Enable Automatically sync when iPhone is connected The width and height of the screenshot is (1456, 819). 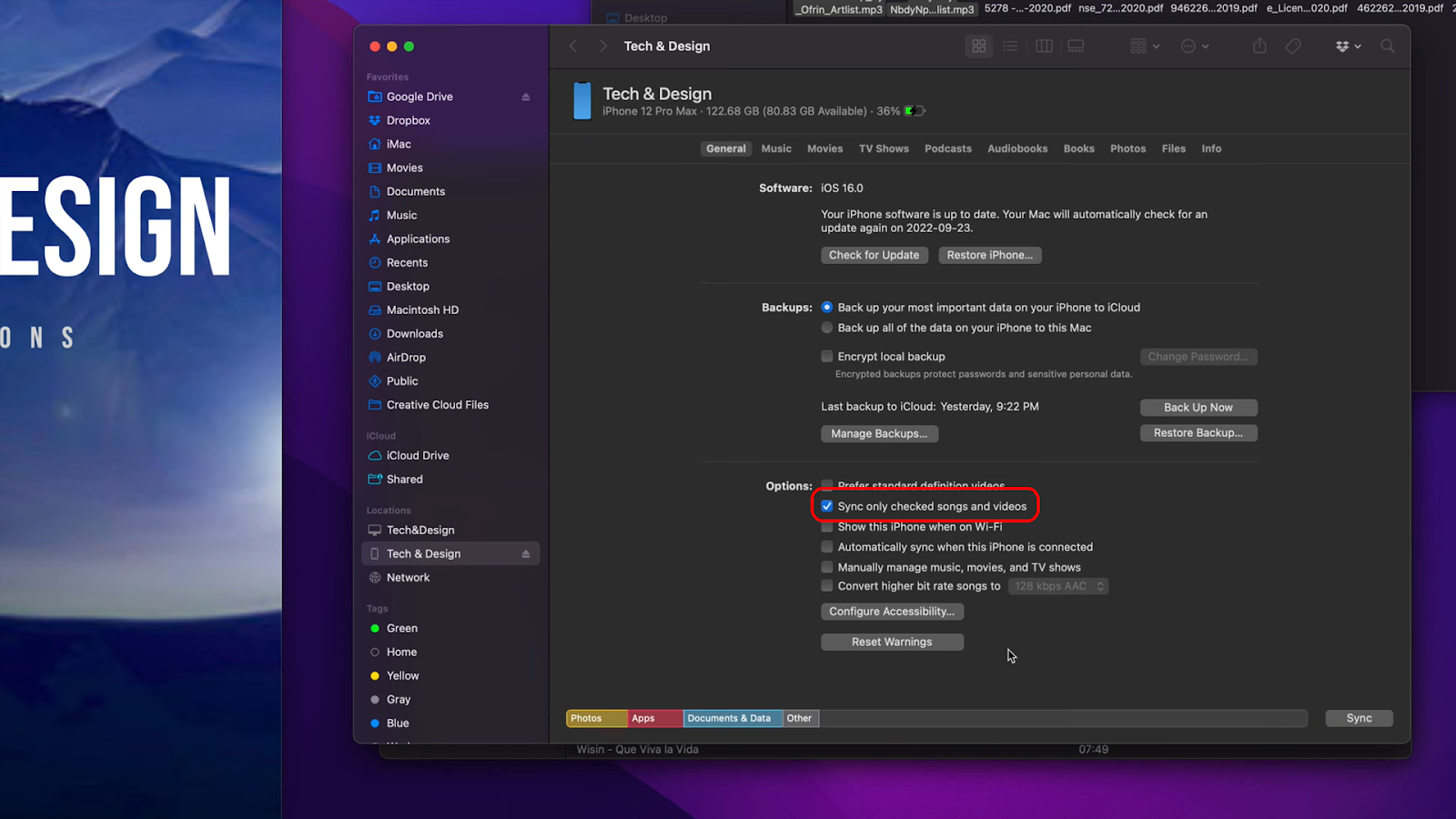pos(827,547)
